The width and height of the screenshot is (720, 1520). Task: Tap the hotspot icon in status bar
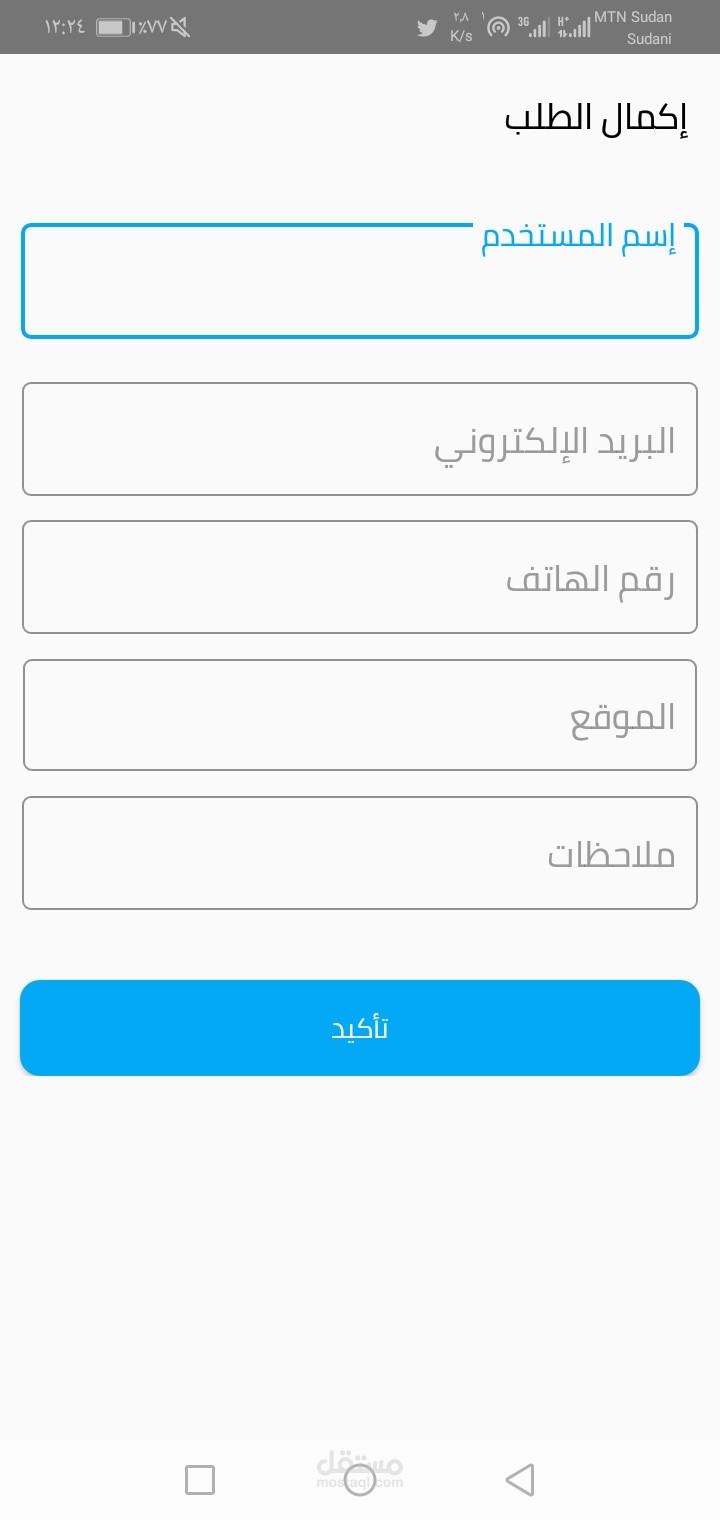[497, 27]
